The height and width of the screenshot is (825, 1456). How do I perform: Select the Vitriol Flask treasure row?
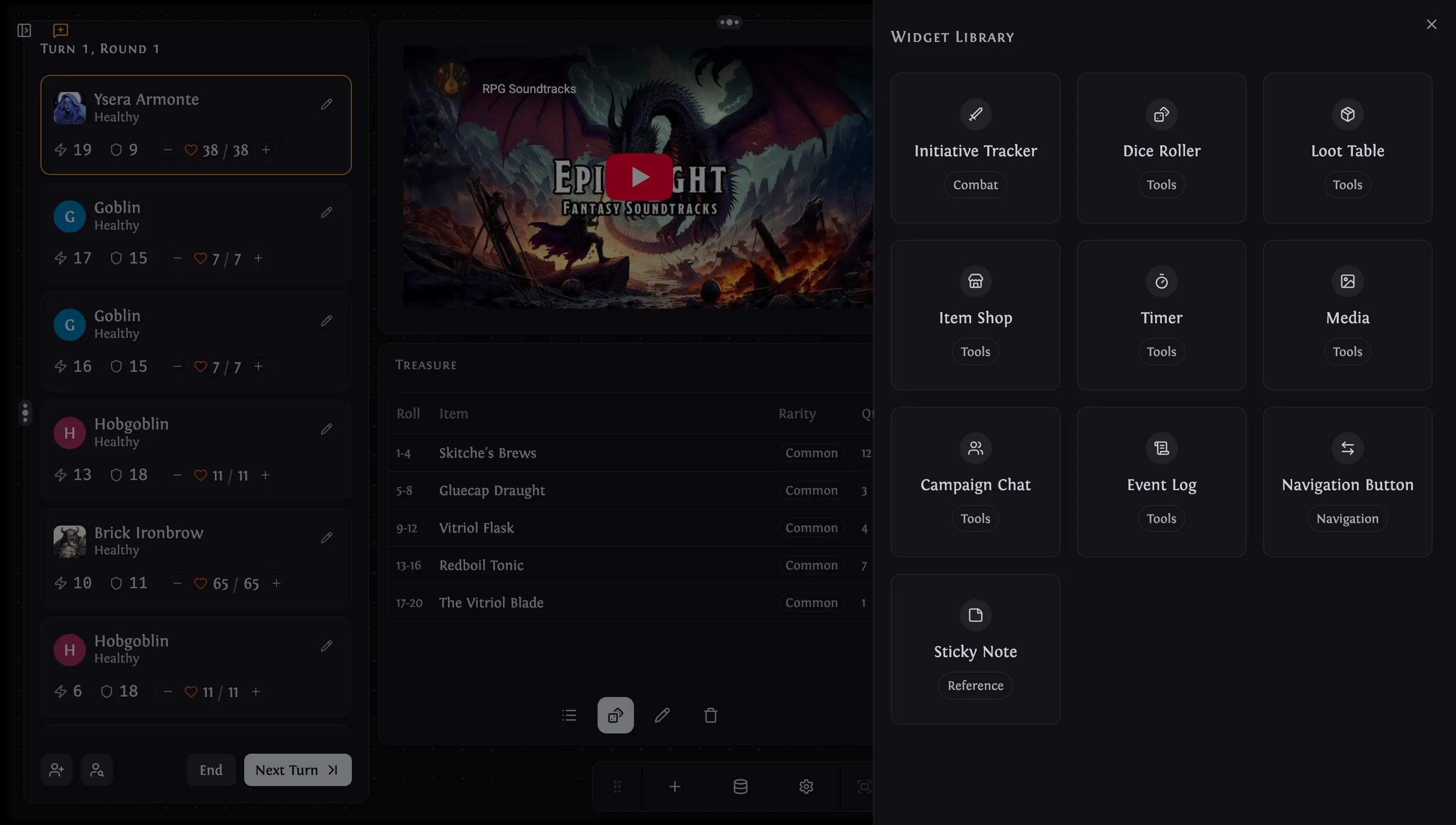coord(630,528)
